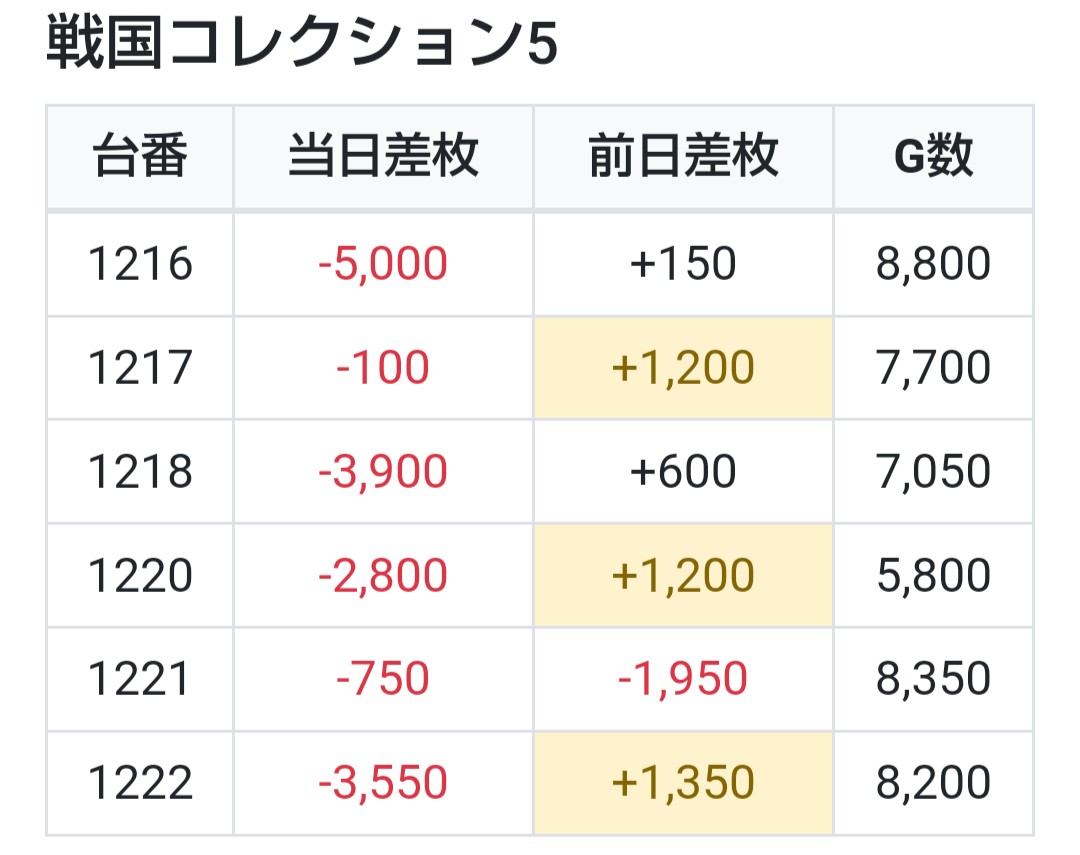The height and width of the screenshot is (855, 1080).
Task: Click the 戦国コレクション5 heading
Action: (x=302, y=43)
